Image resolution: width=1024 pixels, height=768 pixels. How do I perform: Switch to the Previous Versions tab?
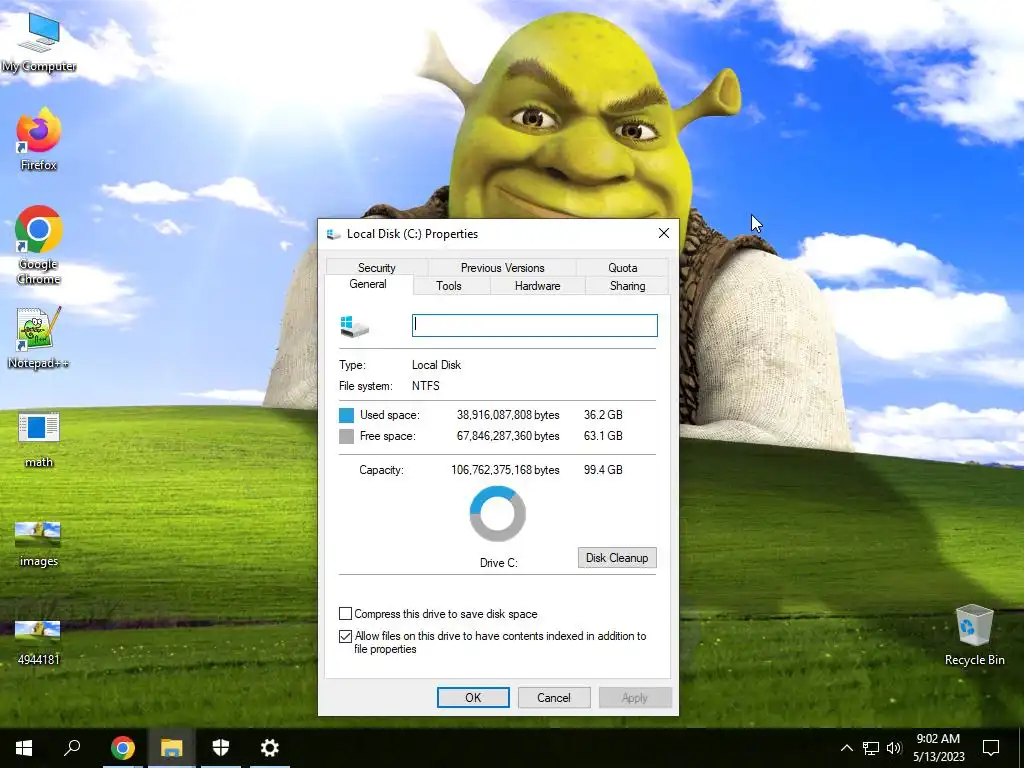tap(502, 268)
